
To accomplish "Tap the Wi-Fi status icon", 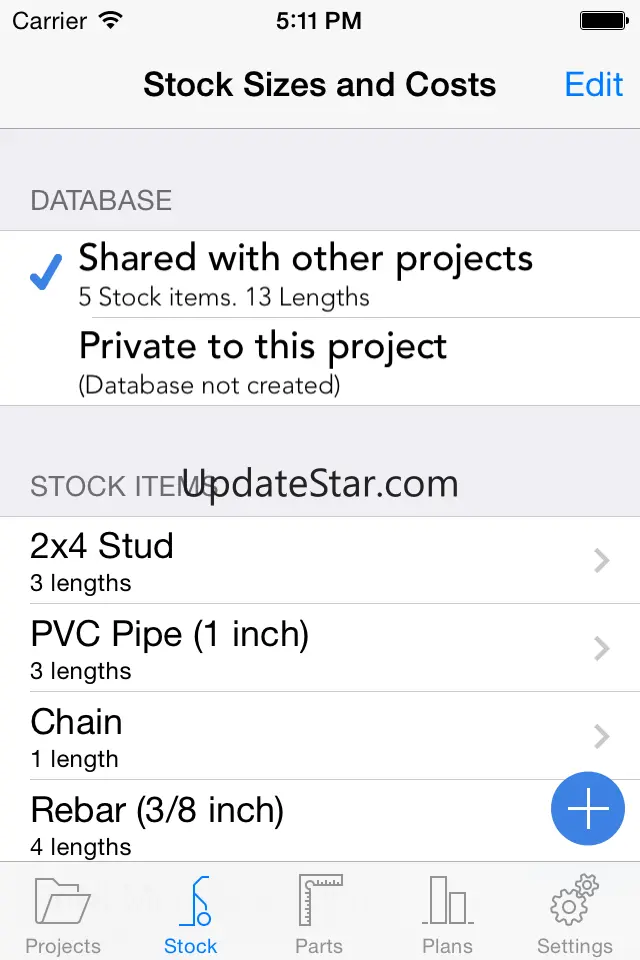I will pos(111,19).
